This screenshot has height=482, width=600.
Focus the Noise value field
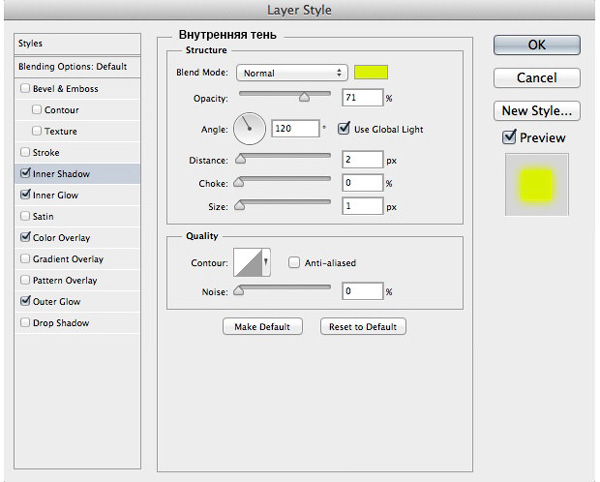click(x=362, y=291)
